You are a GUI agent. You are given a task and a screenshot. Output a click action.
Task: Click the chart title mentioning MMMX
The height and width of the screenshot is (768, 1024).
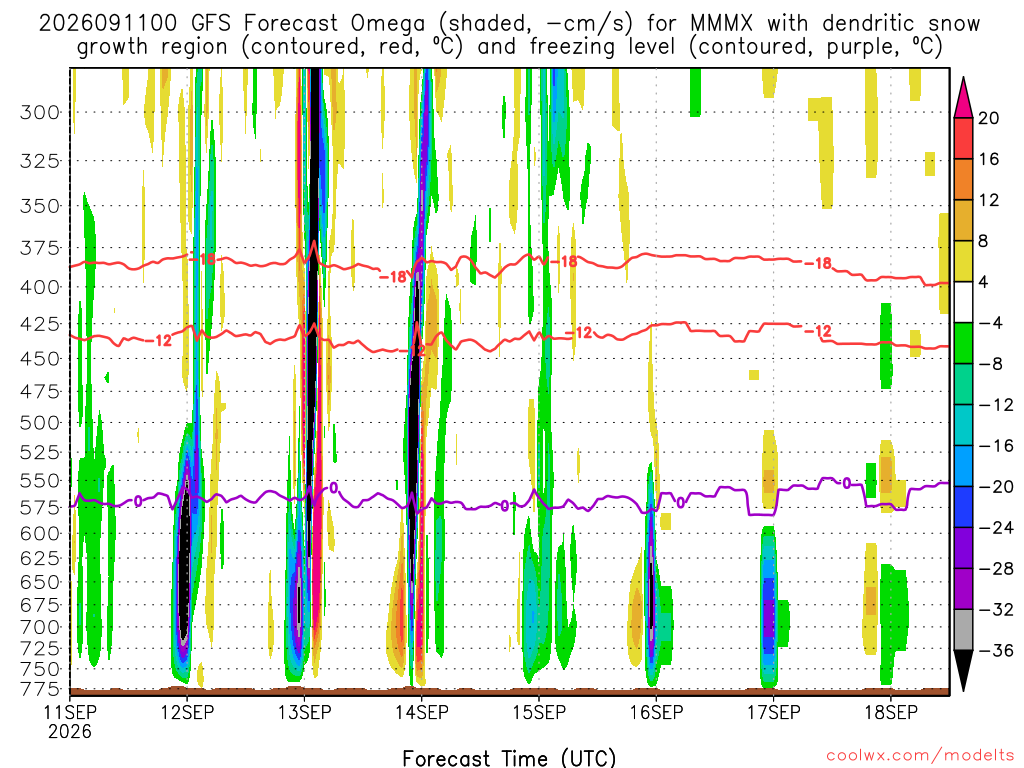click(509, 35)
